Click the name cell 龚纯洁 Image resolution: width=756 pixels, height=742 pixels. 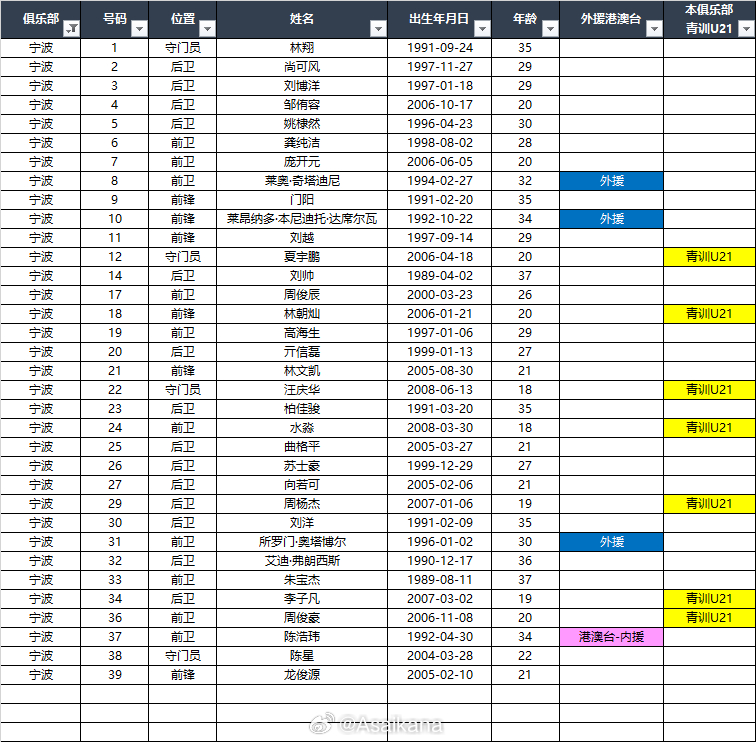302,143
